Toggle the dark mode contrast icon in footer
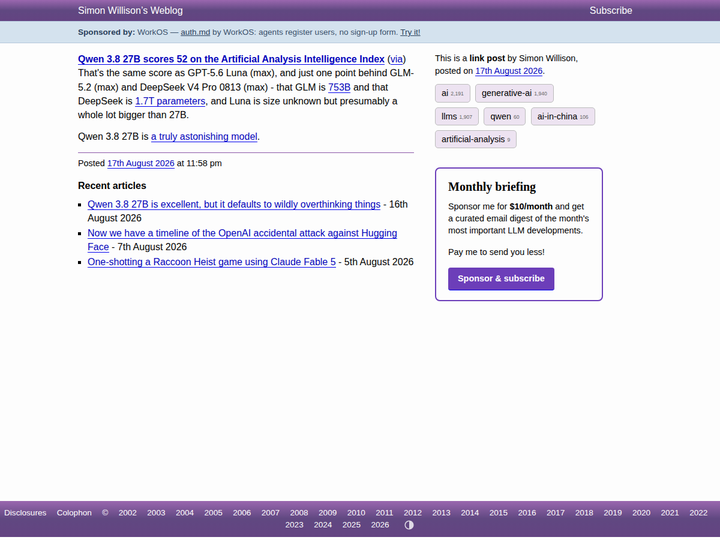Screen dimensions: 720x540 (x=409, y=525)
